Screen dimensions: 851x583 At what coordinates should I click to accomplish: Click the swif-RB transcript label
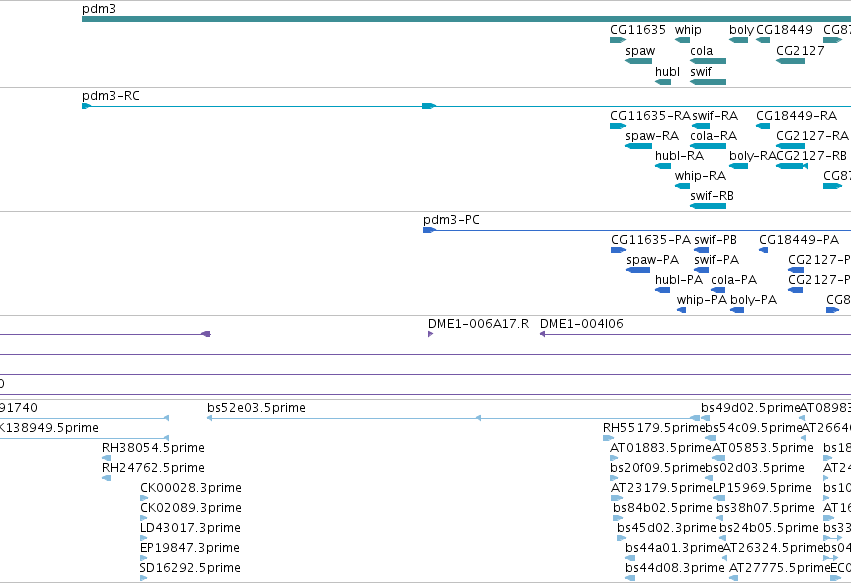pos(712,196)
